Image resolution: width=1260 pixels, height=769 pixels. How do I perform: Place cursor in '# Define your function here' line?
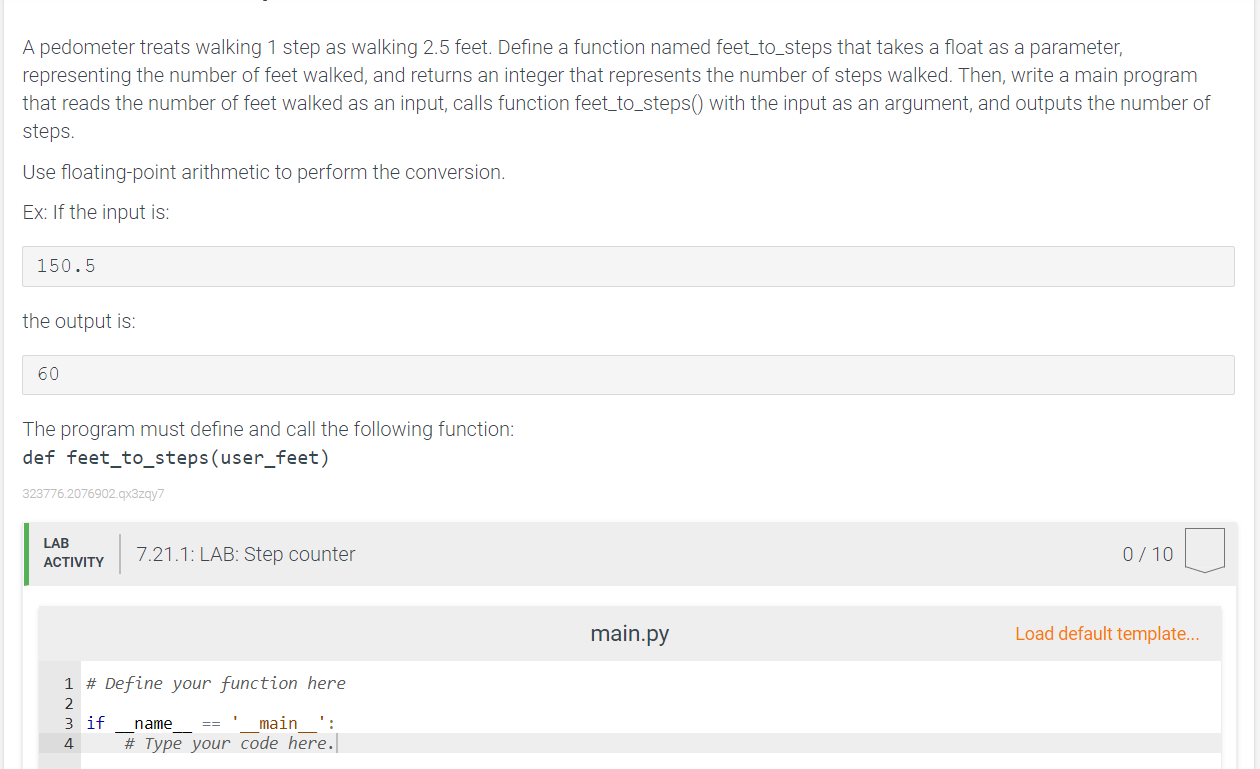(216, 683)
